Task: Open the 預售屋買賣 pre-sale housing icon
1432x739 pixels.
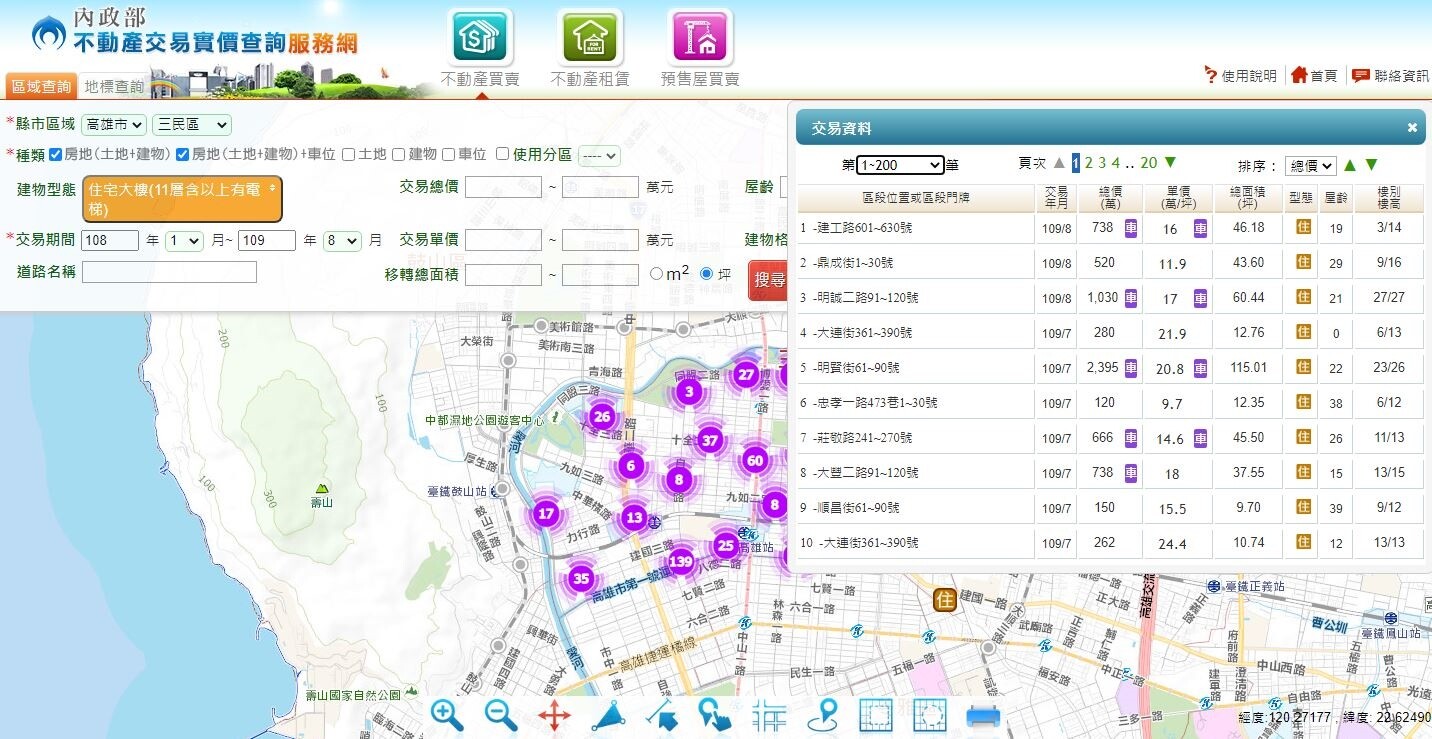Action: 700,37
